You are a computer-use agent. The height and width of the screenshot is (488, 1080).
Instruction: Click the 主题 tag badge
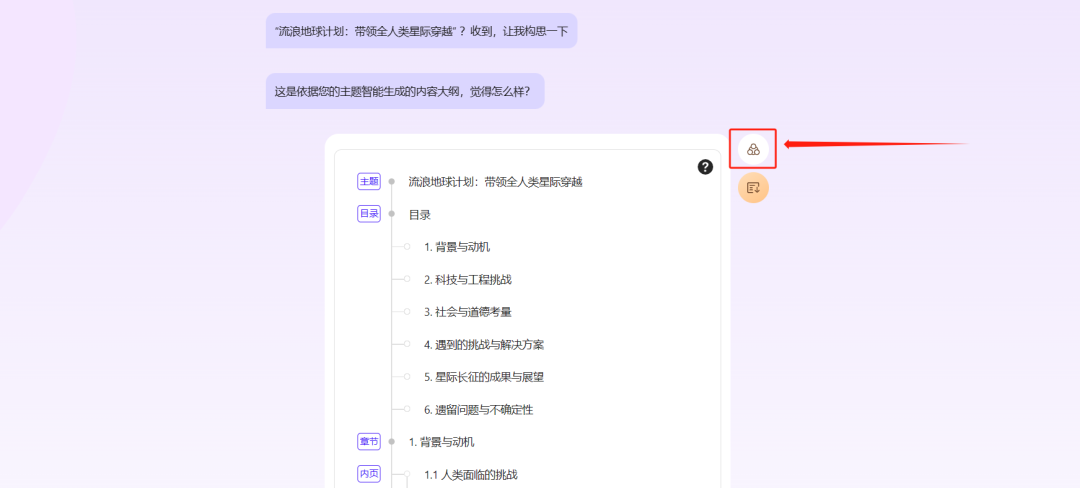[x=369, y=181]
